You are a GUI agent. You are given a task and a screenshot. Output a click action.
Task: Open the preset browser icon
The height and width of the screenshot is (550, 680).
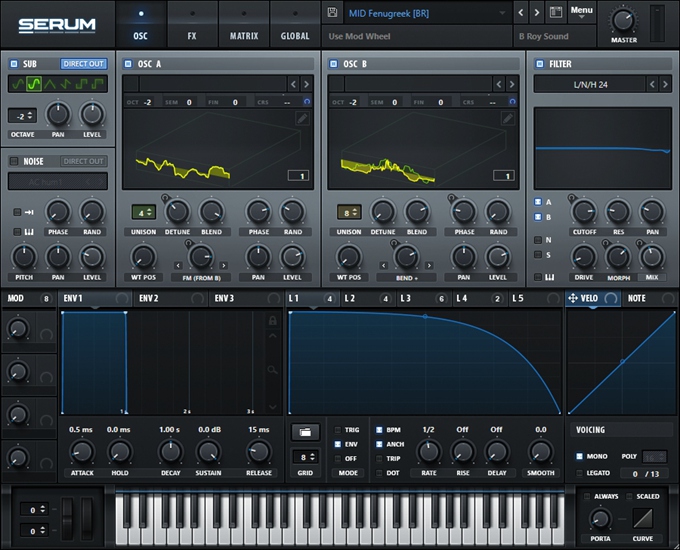556,13
